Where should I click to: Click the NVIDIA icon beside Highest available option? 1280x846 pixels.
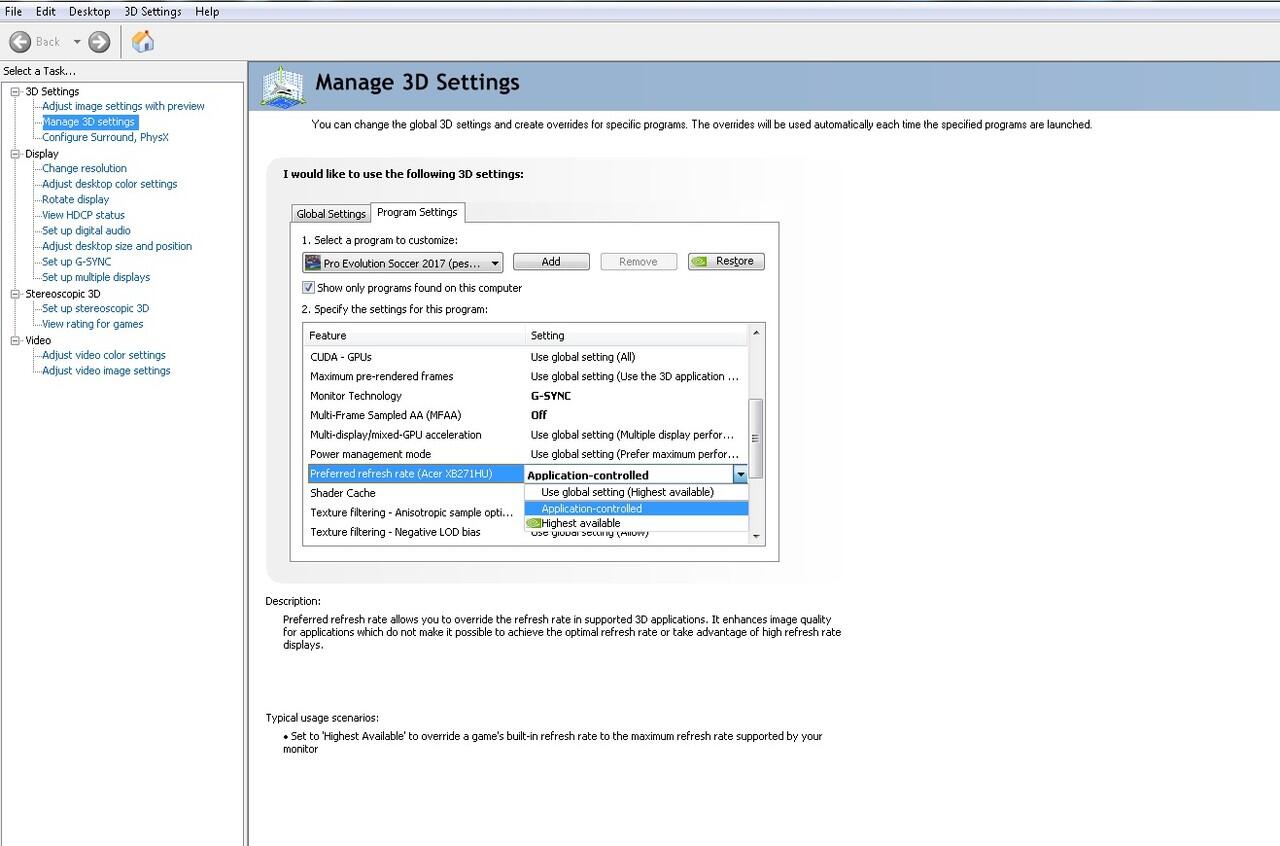pos(533,523)
